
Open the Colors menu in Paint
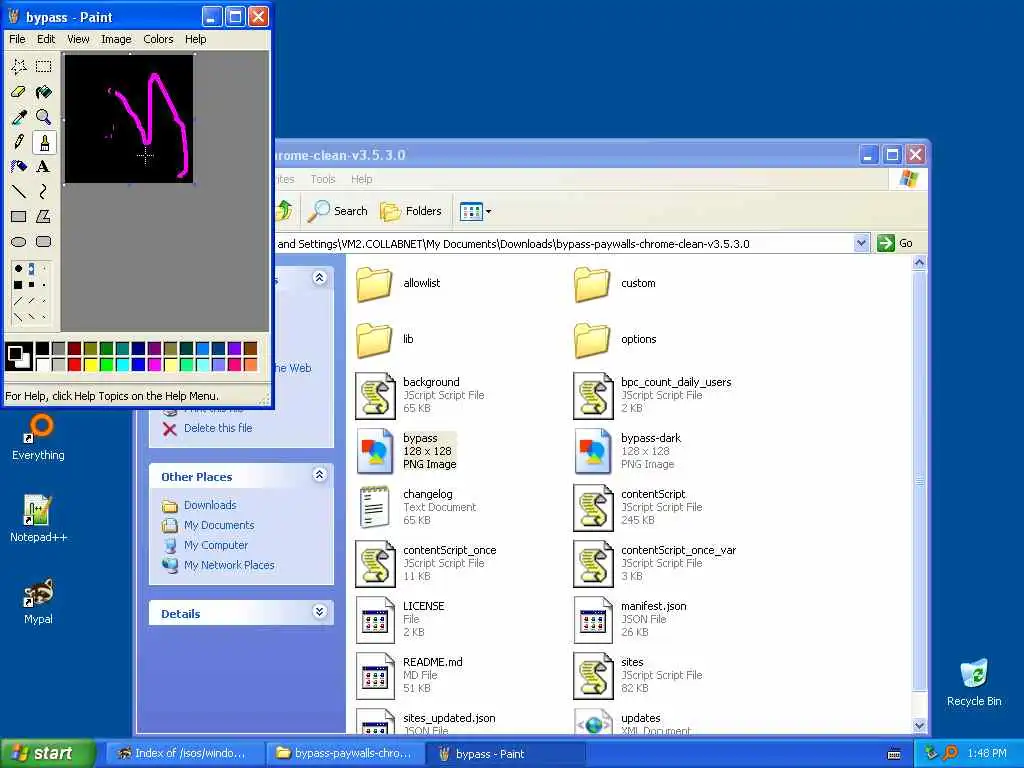tap(158, 39)
